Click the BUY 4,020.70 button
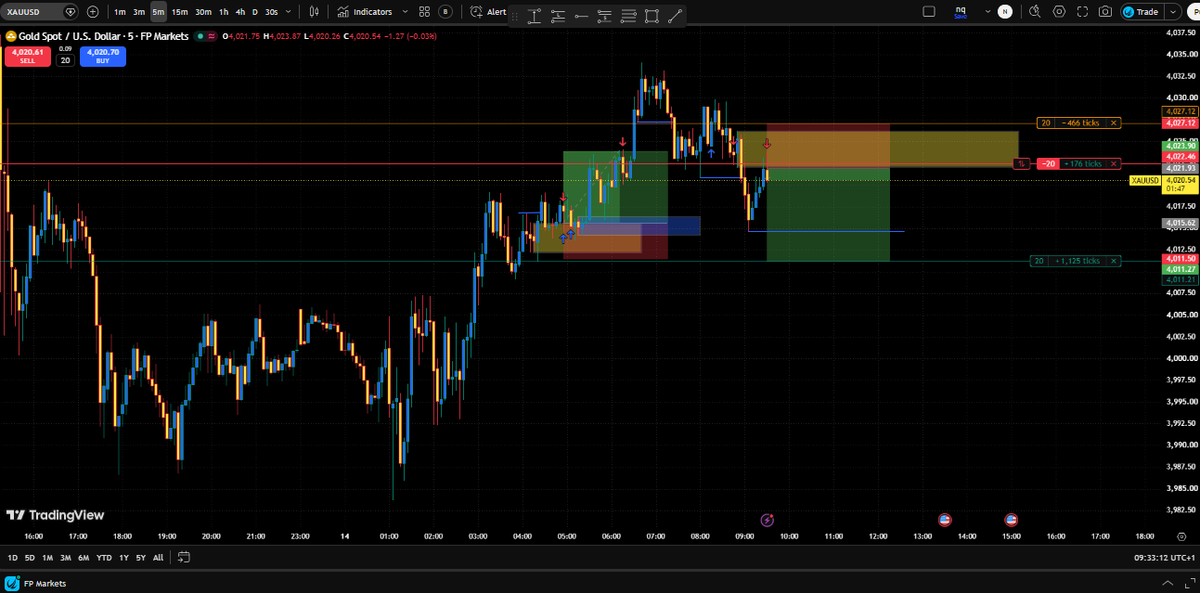Viewport: 1200px width, 593px height. point(103,56)
